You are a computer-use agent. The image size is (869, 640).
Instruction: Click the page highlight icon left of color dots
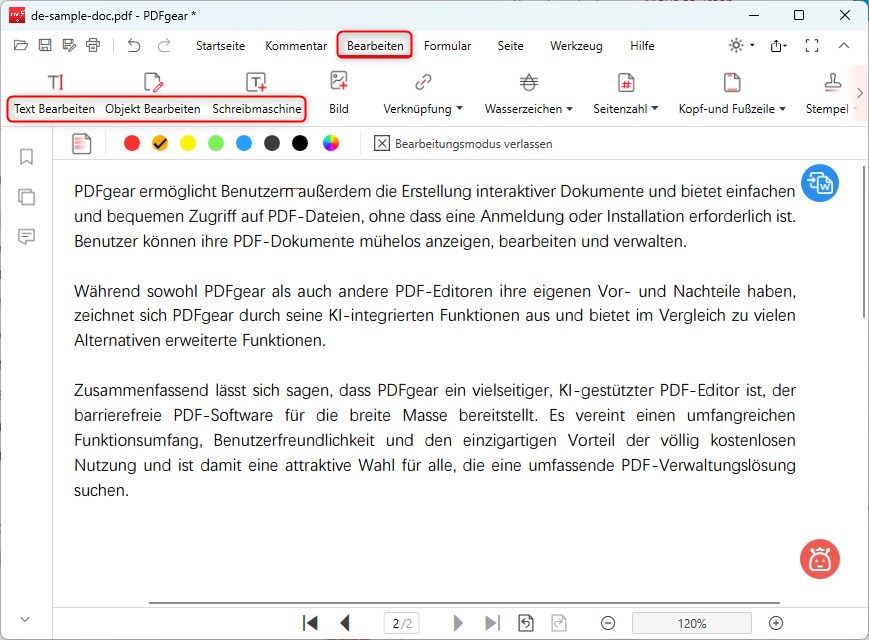point(81,144)
